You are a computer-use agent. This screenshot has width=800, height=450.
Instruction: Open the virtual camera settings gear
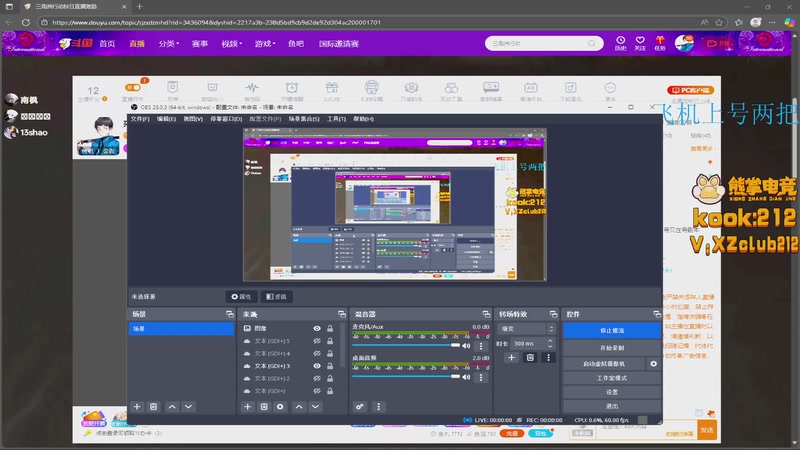[654, 364]
